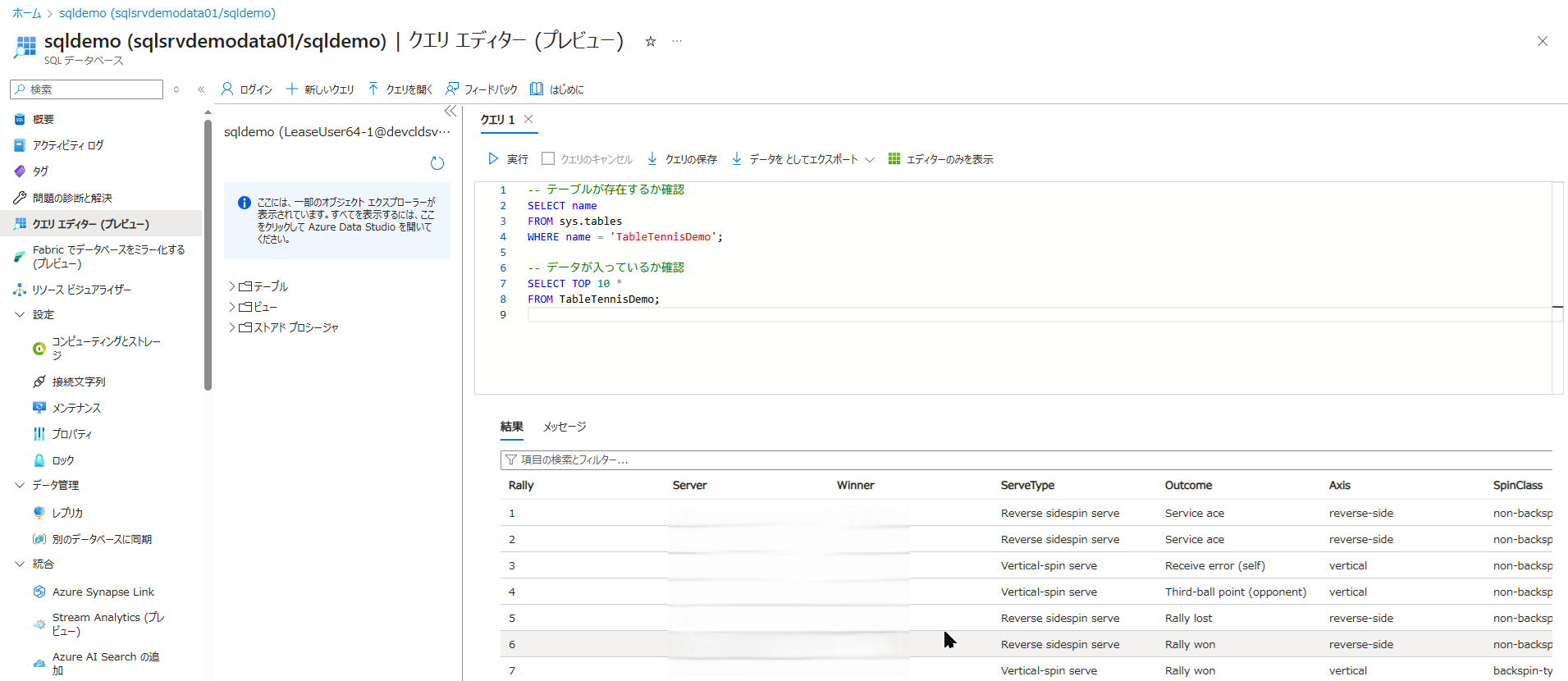Open 接続文字列 in the sidebar
This screenshot has height=681, width=1568.
pyautogui.click(x=79, y=382)
